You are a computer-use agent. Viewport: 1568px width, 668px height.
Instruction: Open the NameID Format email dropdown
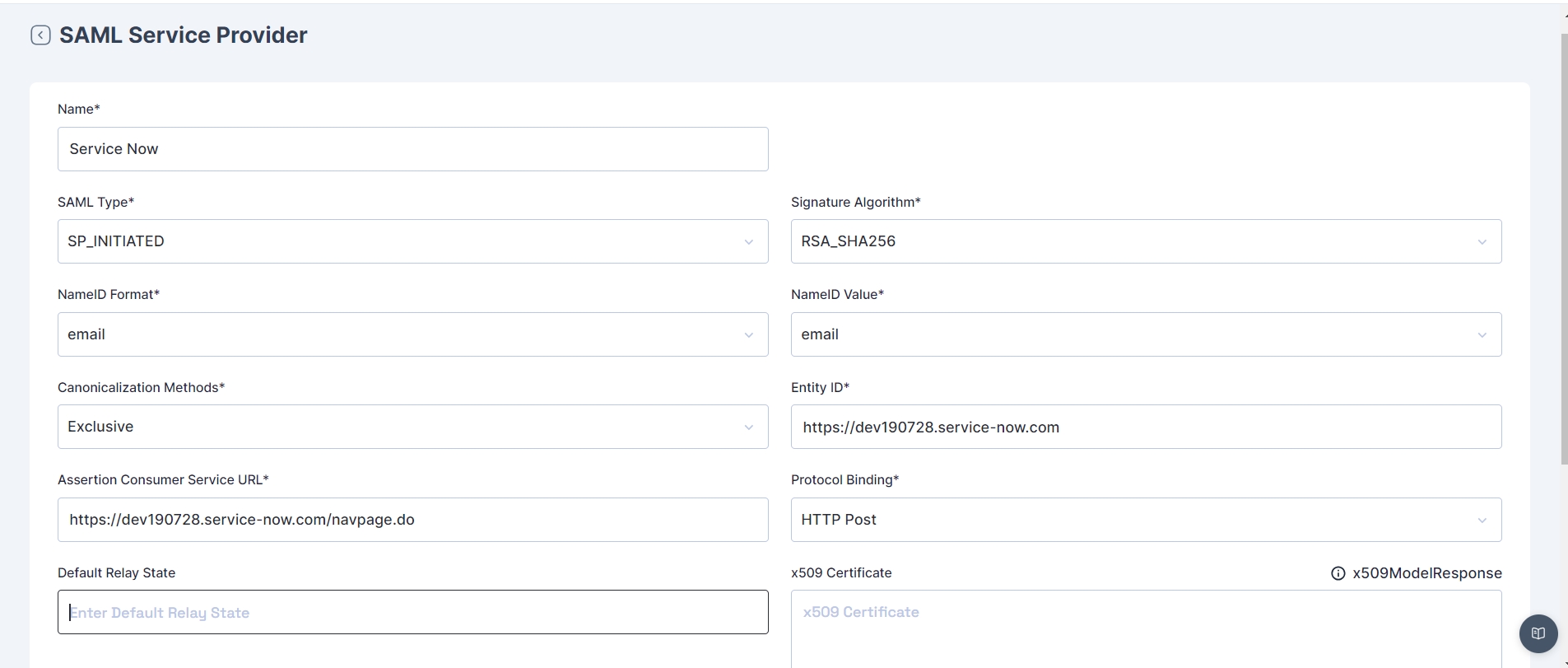coord(395,334)
